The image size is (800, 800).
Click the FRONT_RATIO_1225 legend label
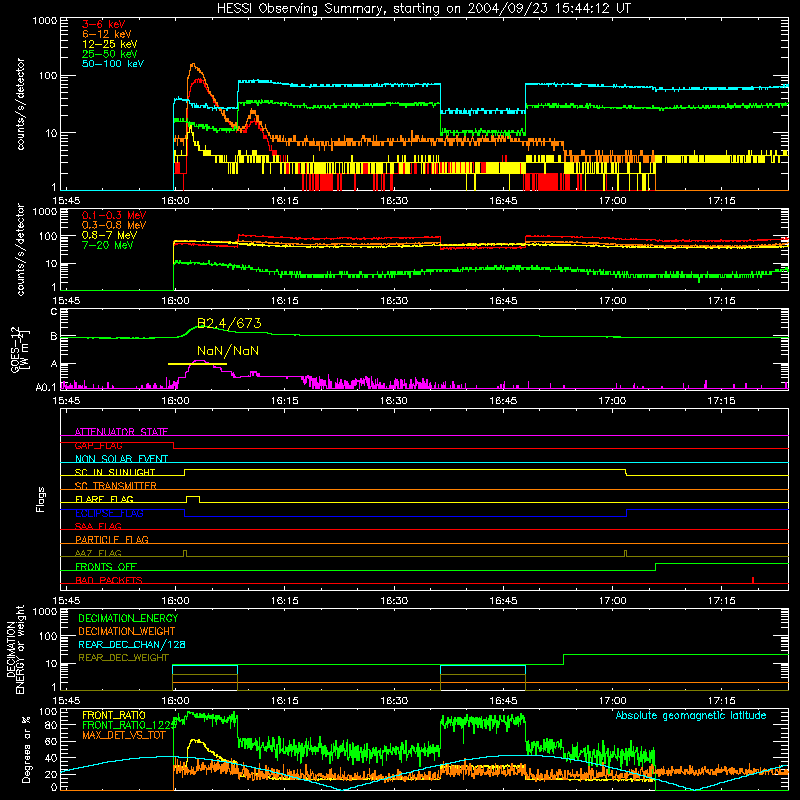(x=130, y=725)
